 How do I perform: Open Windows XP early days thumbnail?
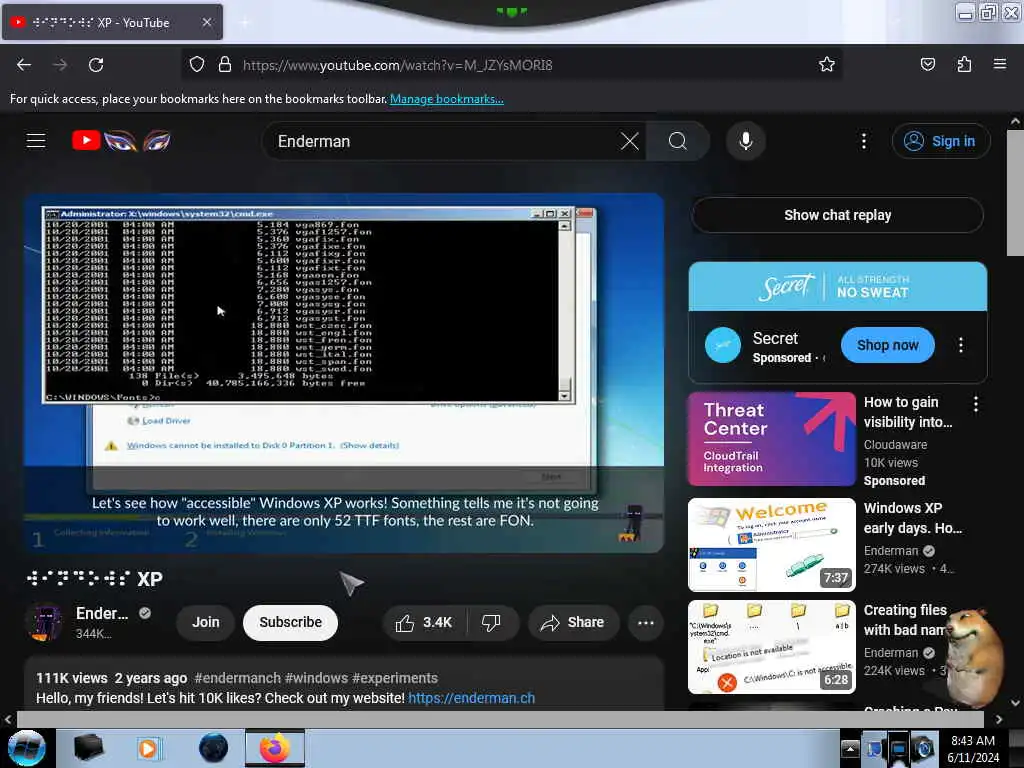[x=771, y=545]
